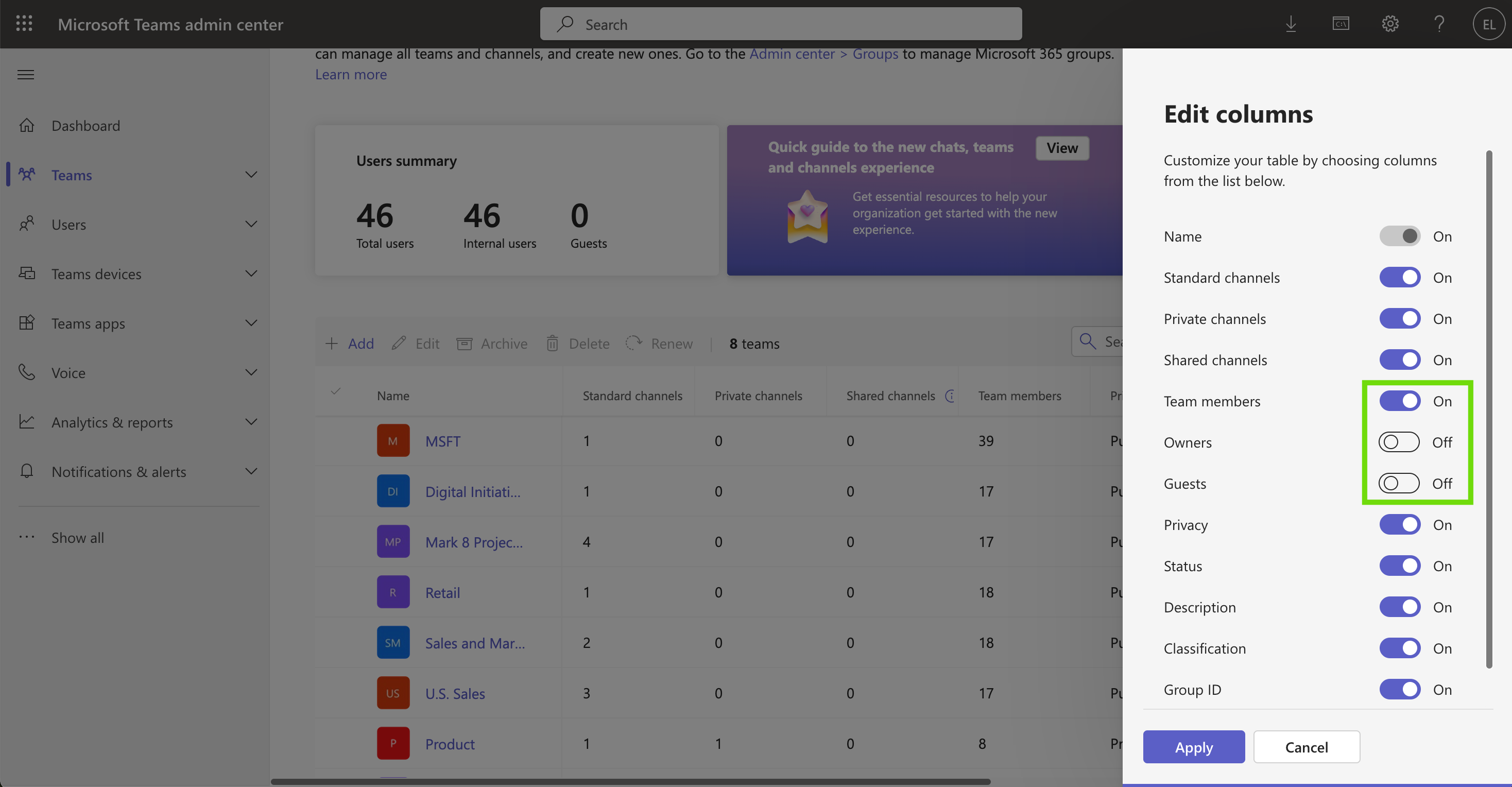Expand Notifications & alerts chevron
This screenshot has width=1512, height=787.
click(251, 471)
